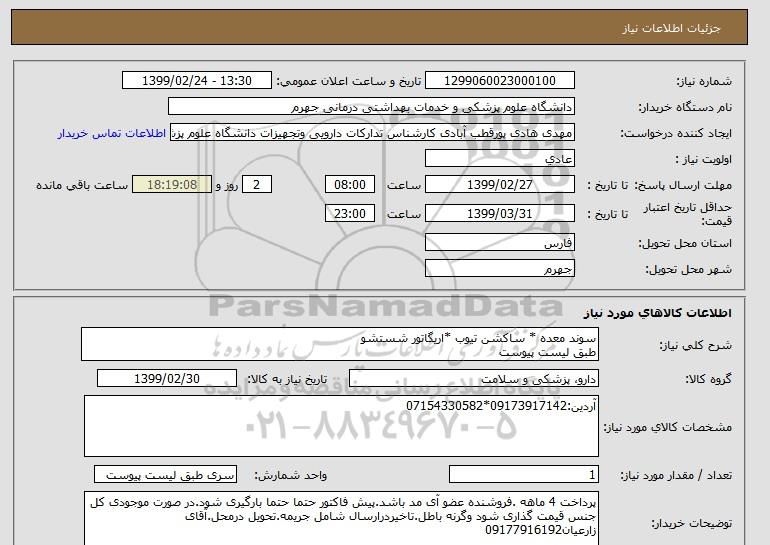Click the label تعداد / مقدار مورد نیاز

click(x=676, y=475)
